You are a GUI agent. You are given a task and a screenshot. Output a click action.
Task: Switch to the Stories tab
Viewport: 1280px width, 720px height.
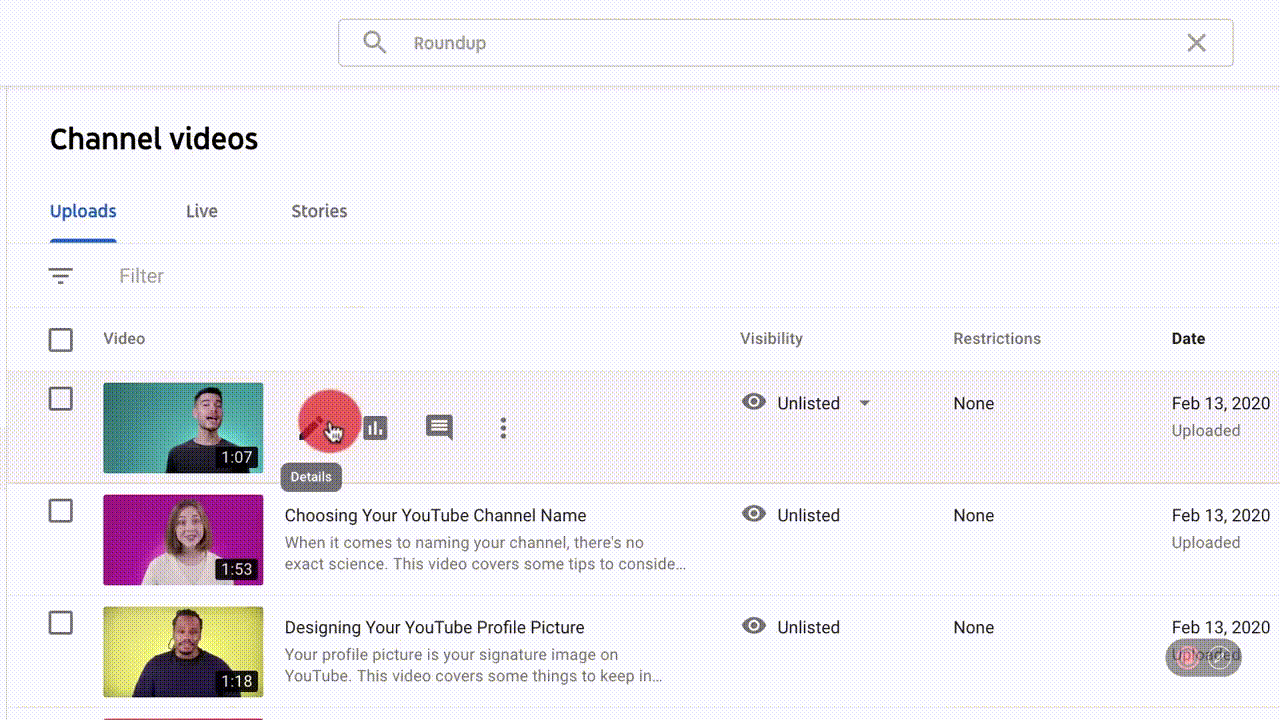point(319,211)
